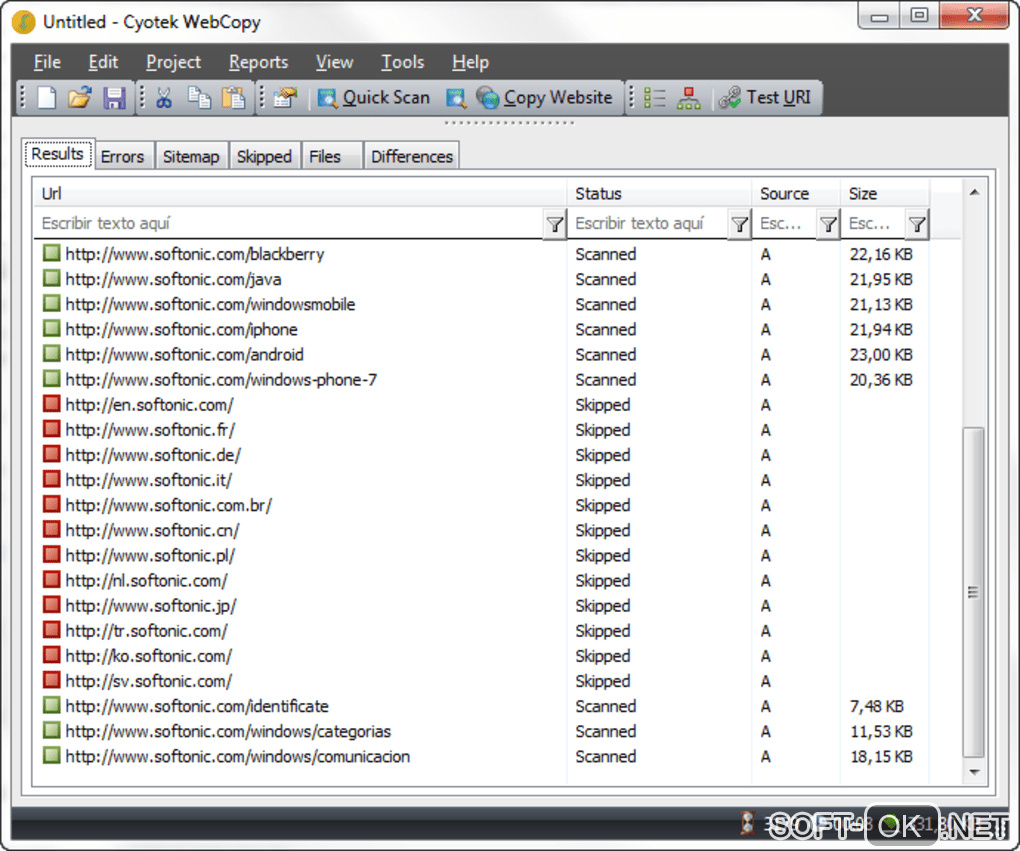Click Test URI button

(765, 98)
